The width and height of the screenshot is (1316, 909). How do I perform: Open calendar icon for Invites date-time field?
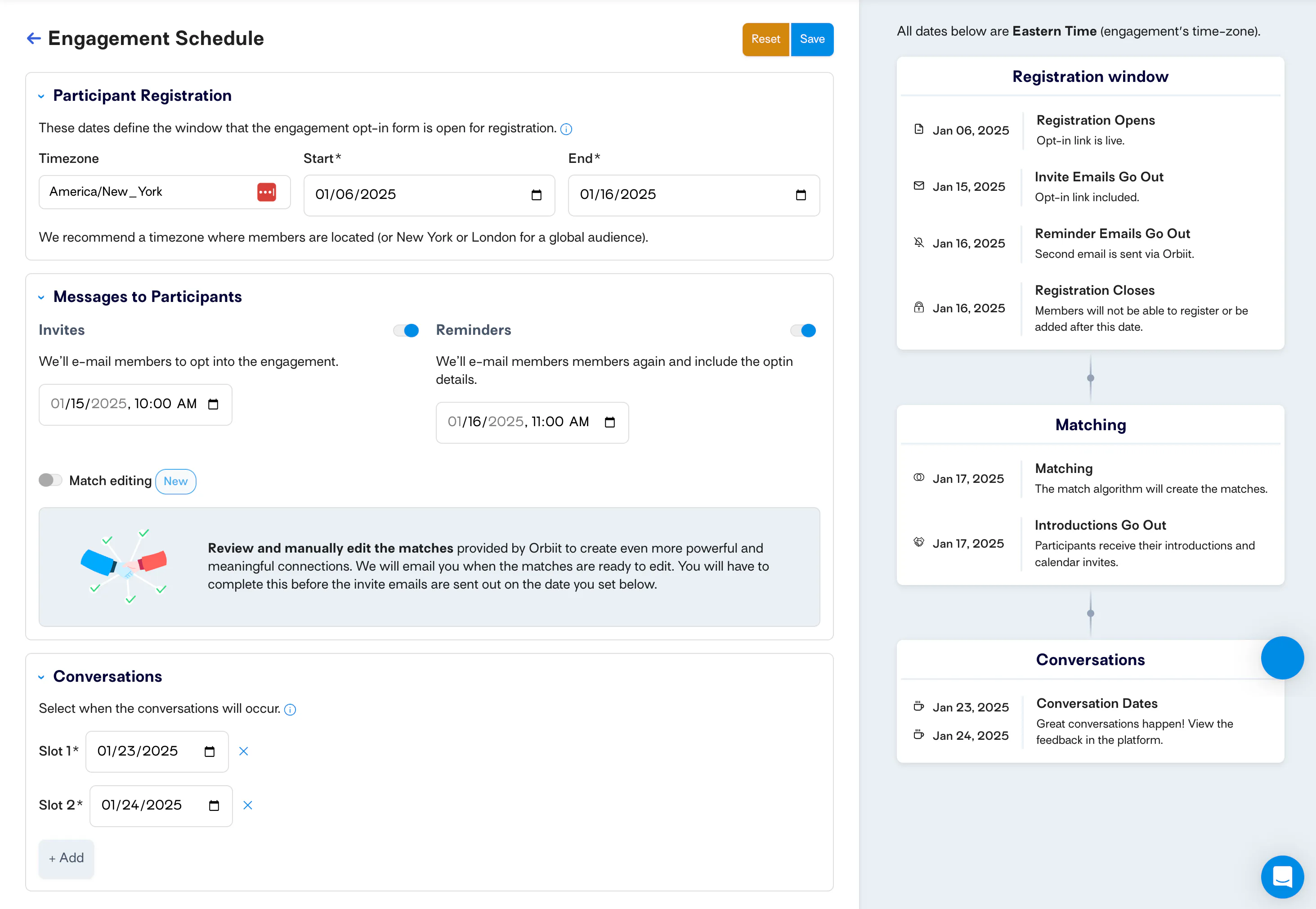(x=214, y=405)
